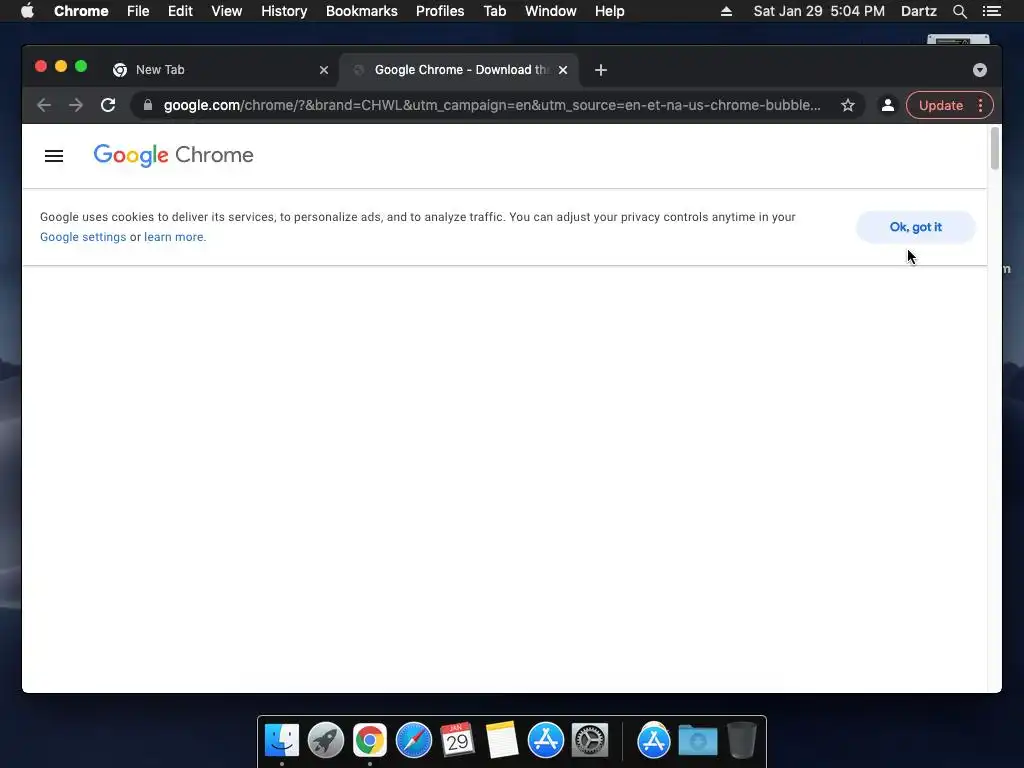Image resolution: width=1024 pixels, height=768 pixels.
Task: Open the Help menu
Action: [609, 11]
